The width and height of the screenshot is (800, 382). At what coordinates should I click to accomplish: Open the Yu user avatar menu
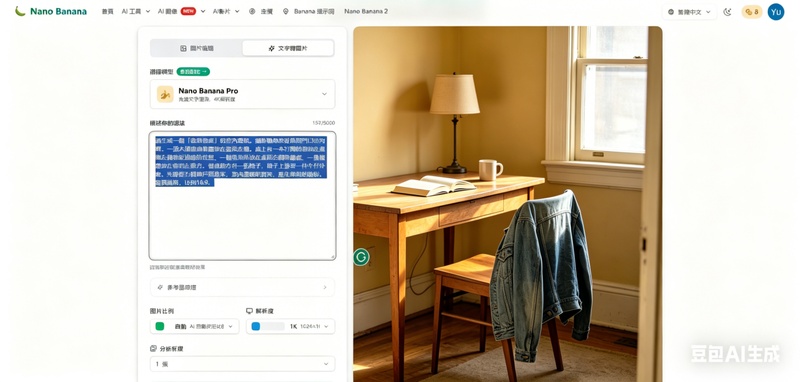pos(776,12)
